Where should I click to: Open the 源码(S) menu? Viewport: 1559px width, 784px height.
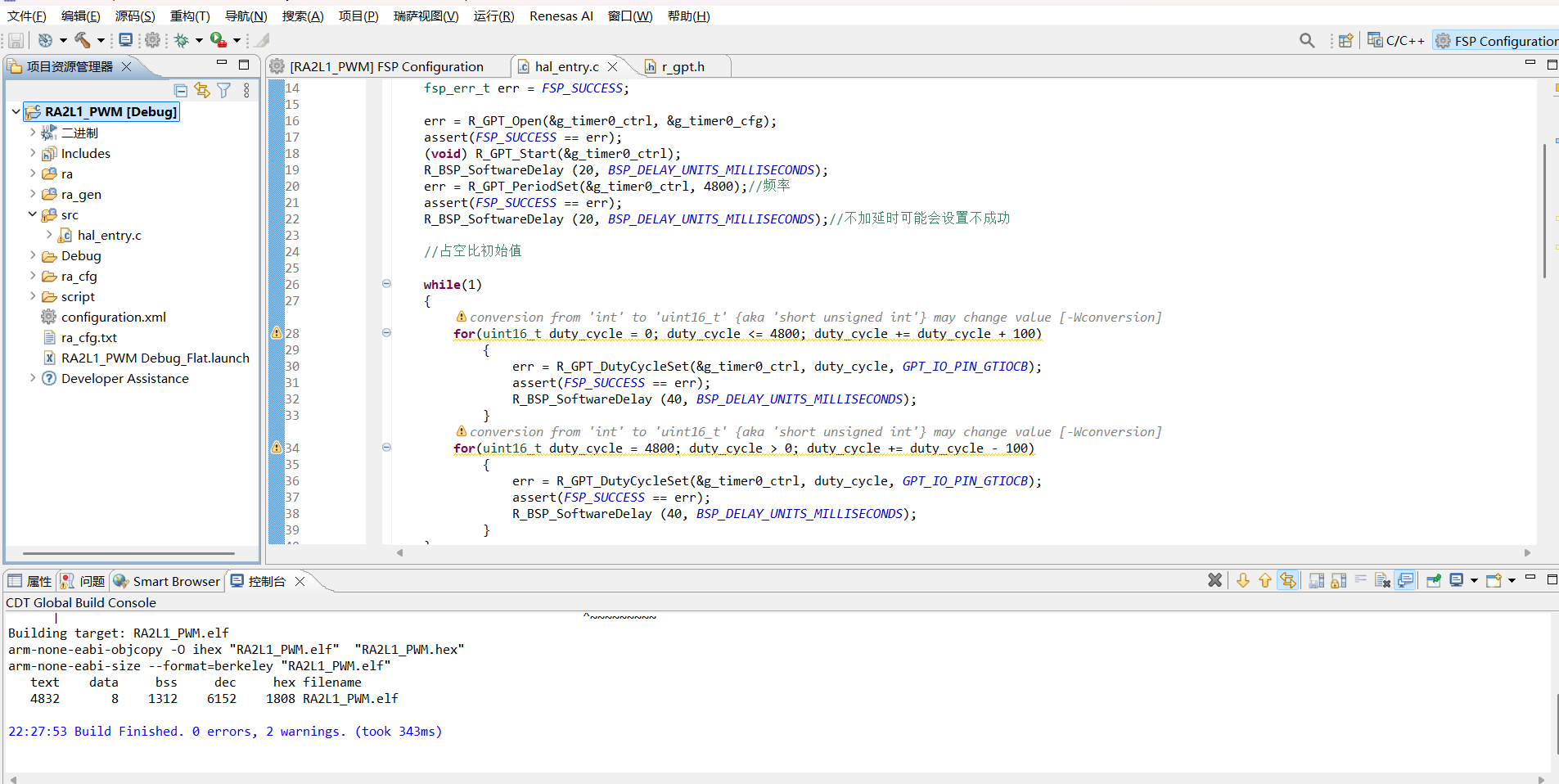[134, 16]
